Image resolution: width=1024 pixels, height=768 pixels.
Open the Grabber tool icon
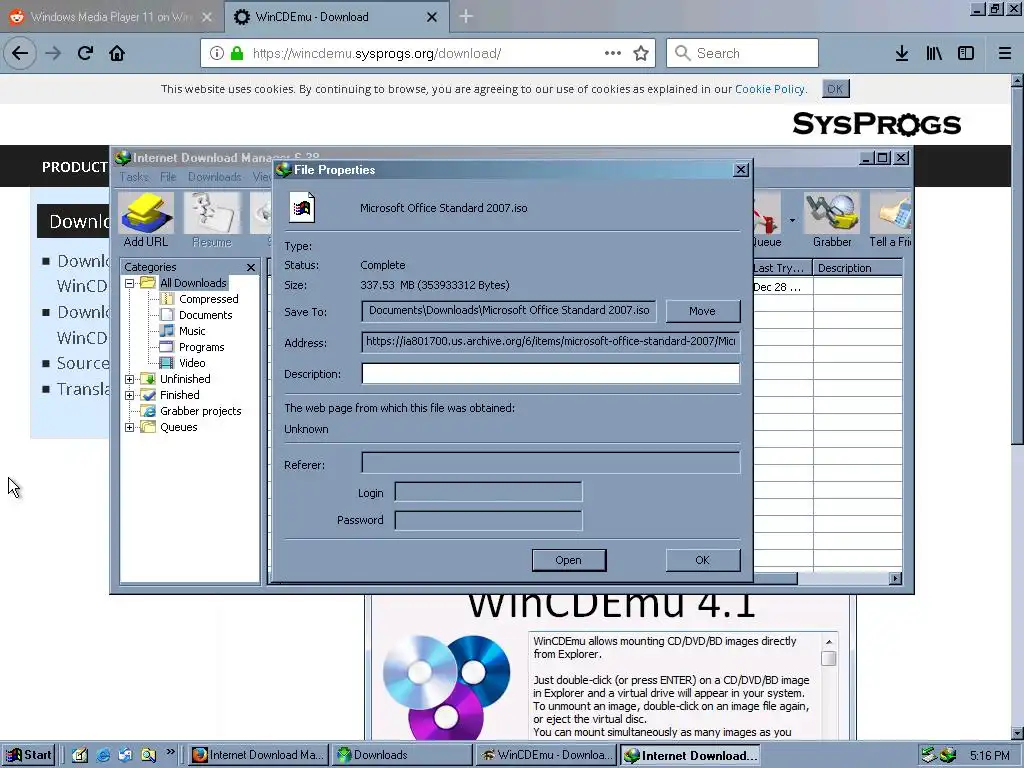[x=831, y=220]
